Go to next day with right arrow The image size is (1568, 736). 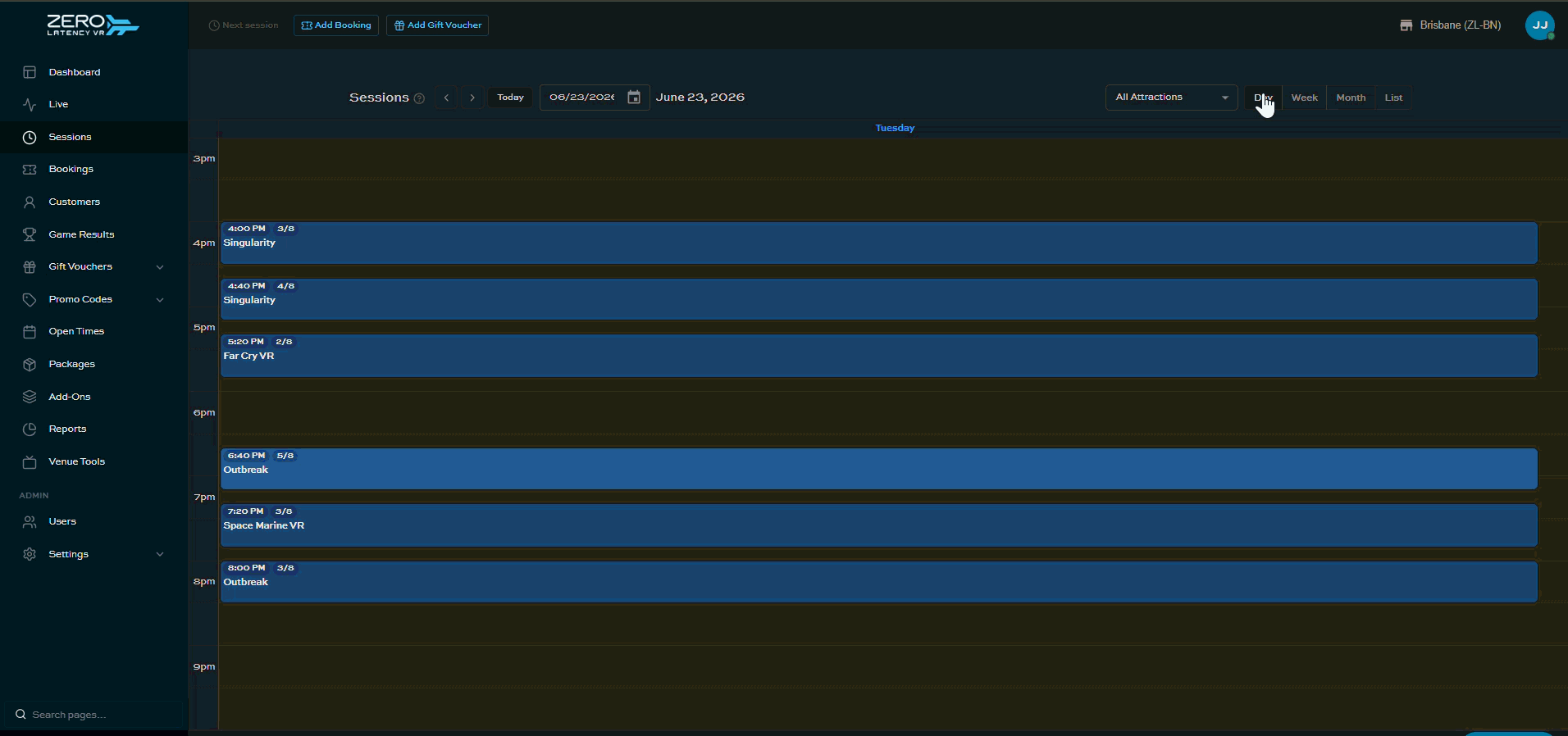click(472, 98)
